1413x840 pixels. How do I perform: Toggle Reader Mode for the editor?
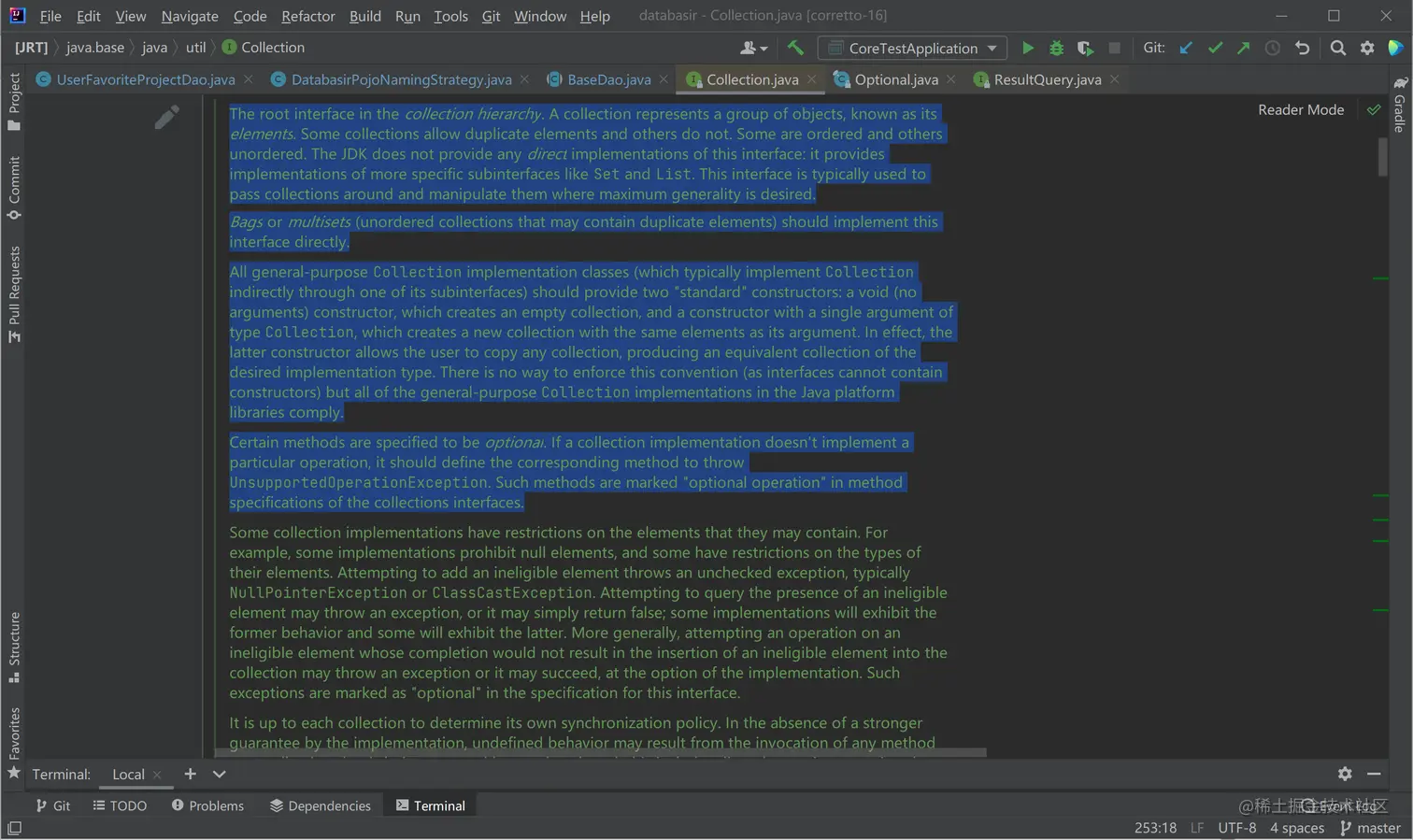pyautogui.click(x=1301, y=109)
